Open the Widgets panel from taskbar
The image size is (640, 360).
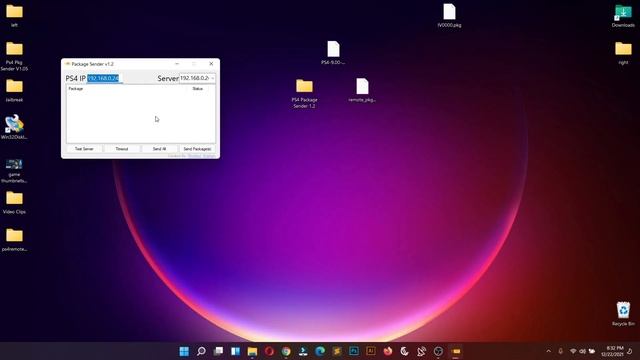pyautogui.click(x=235, y=351)
